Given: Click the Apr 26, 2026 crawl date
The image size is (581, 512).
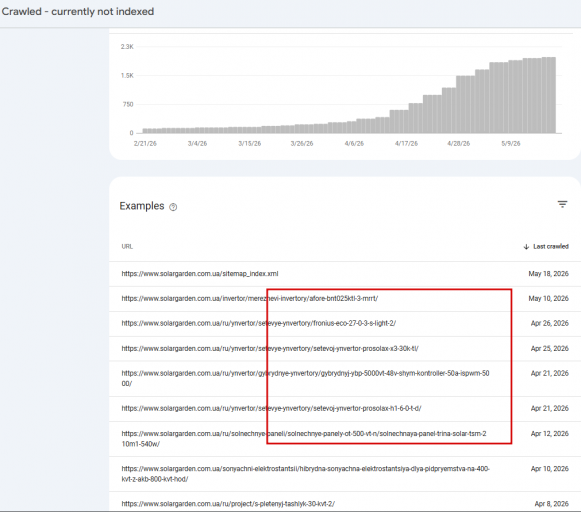Looking at the screenshot, I should pos(550,323).
